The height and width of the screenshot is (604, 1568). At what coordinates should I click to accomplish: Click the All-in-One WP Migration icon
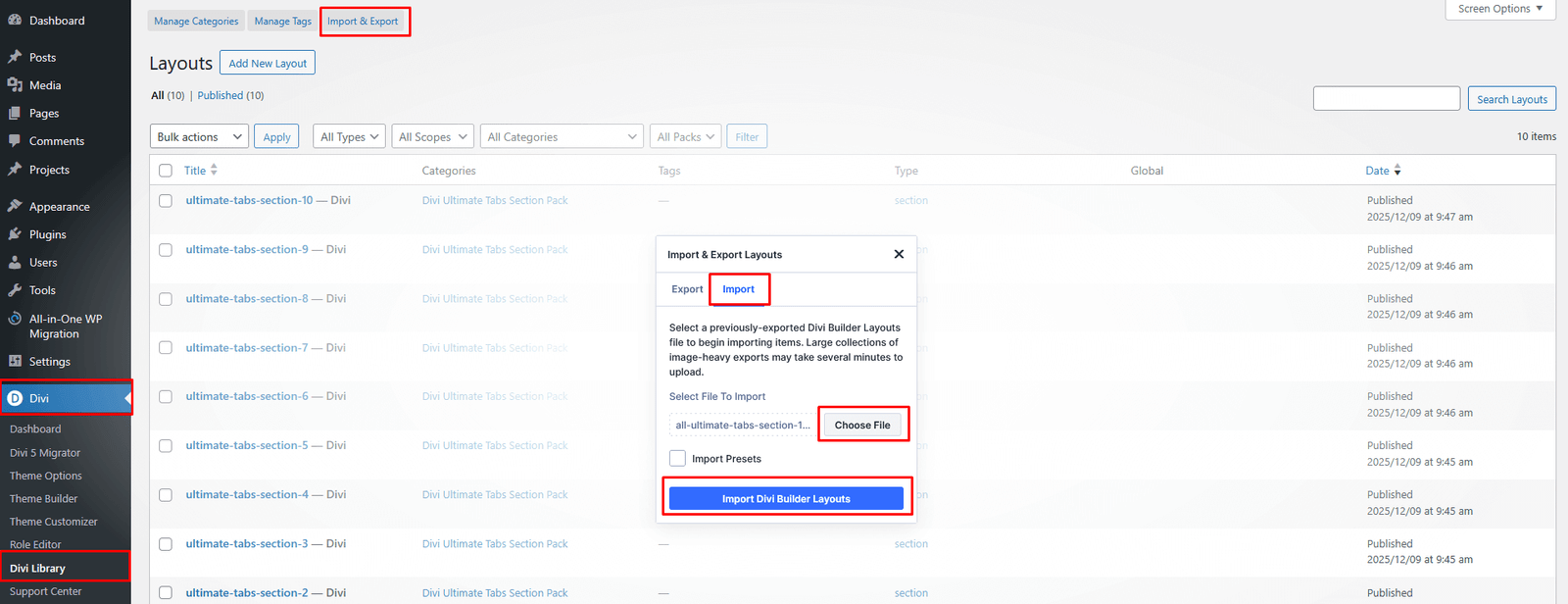(15, 319)
